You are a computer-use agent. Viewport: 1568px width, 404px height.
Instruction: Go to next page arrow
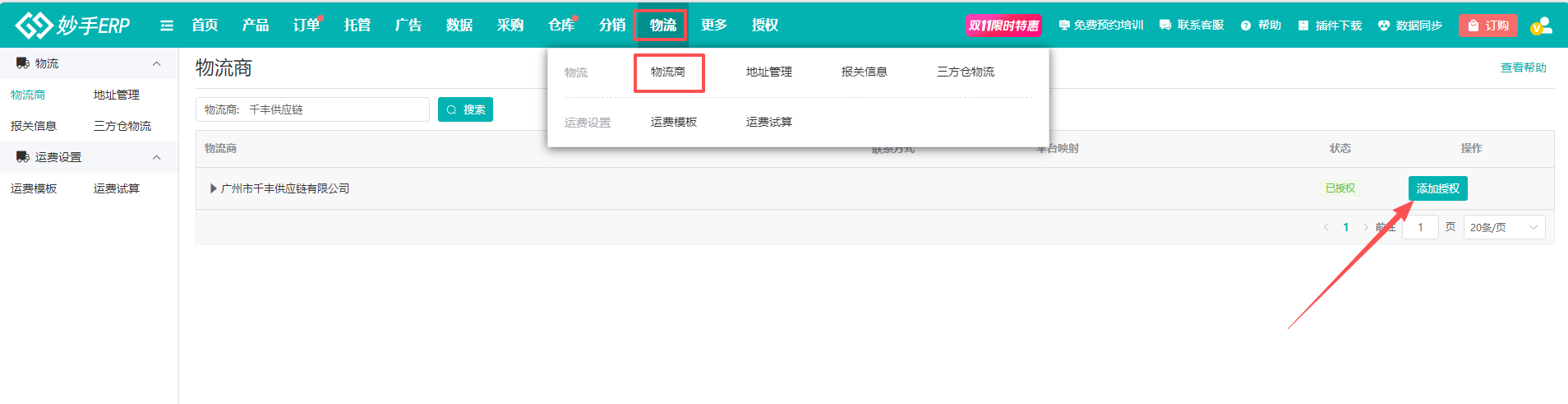[1366, 227]
